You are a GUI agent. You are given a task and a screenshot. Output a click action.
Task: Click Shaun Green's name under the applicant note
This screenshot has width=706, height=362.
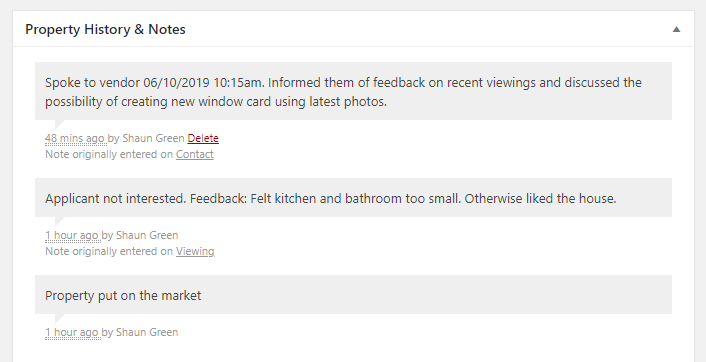pos(147,235)
